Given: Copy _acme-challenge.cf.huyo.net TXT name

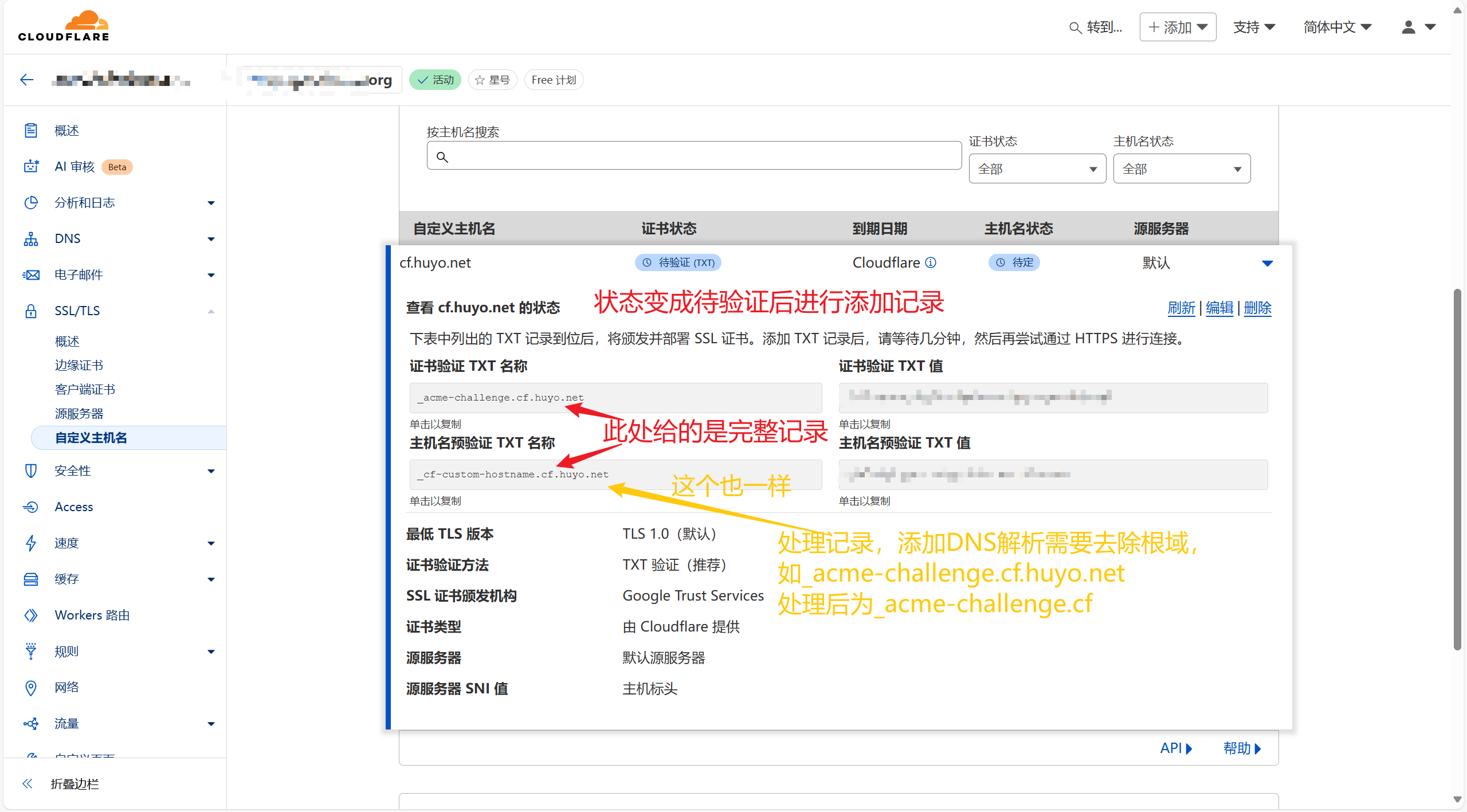Looking at the screenshot, I should (615, 398).
